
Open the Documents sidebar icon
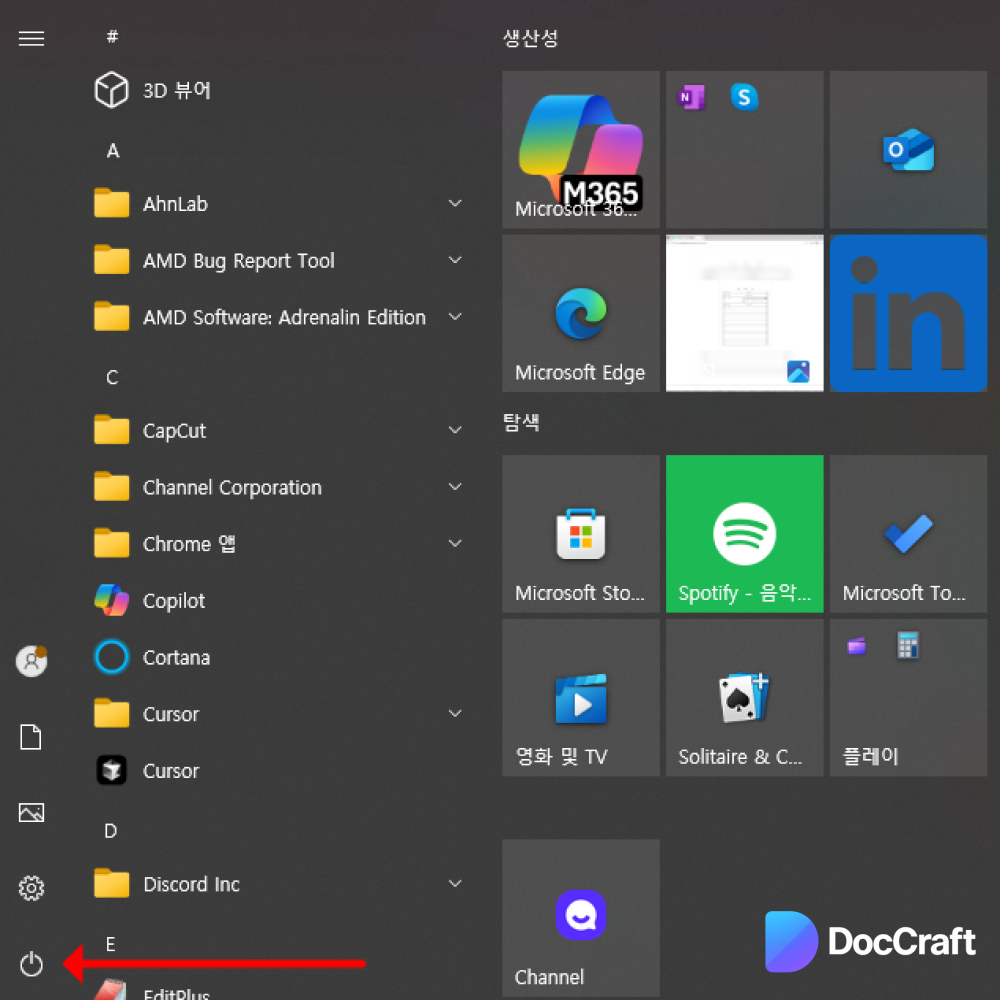coord(31,737)
